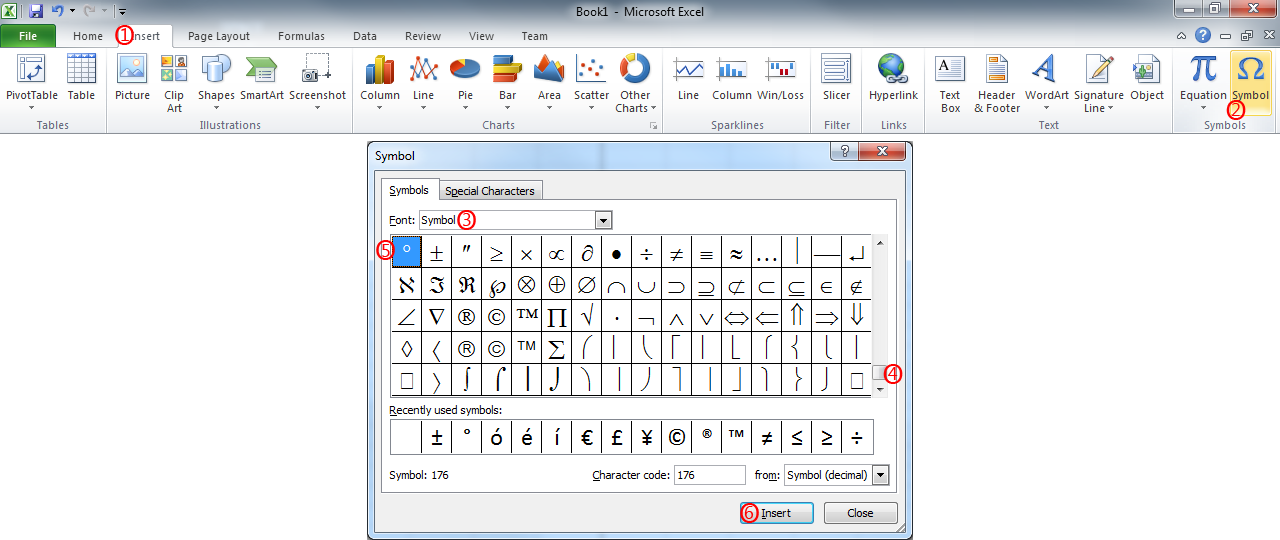This screenshot has height=540, width=1280.
Task: Click the Table icon in Tables group
Action: 81,78
